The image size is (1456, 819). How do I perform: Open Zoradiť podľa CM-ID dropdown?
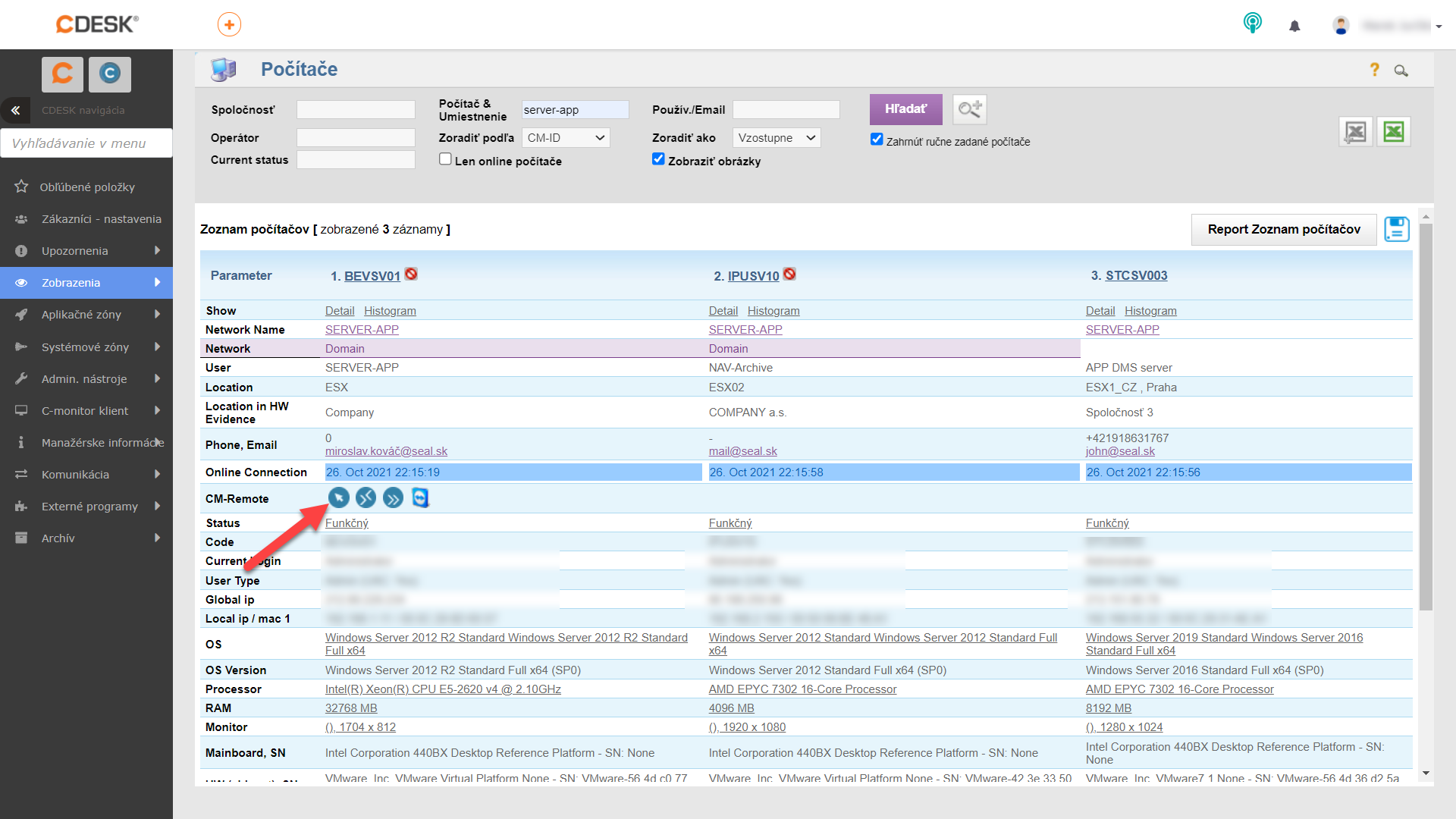click(x=566, y=138)
